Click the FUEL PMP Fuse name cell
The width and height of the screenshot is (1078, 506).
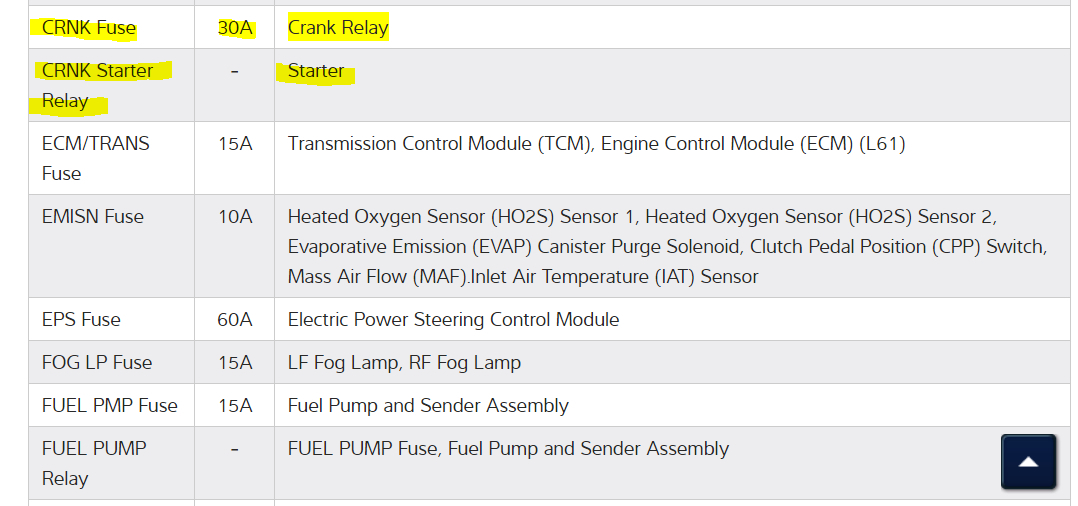tap(110, 406)
